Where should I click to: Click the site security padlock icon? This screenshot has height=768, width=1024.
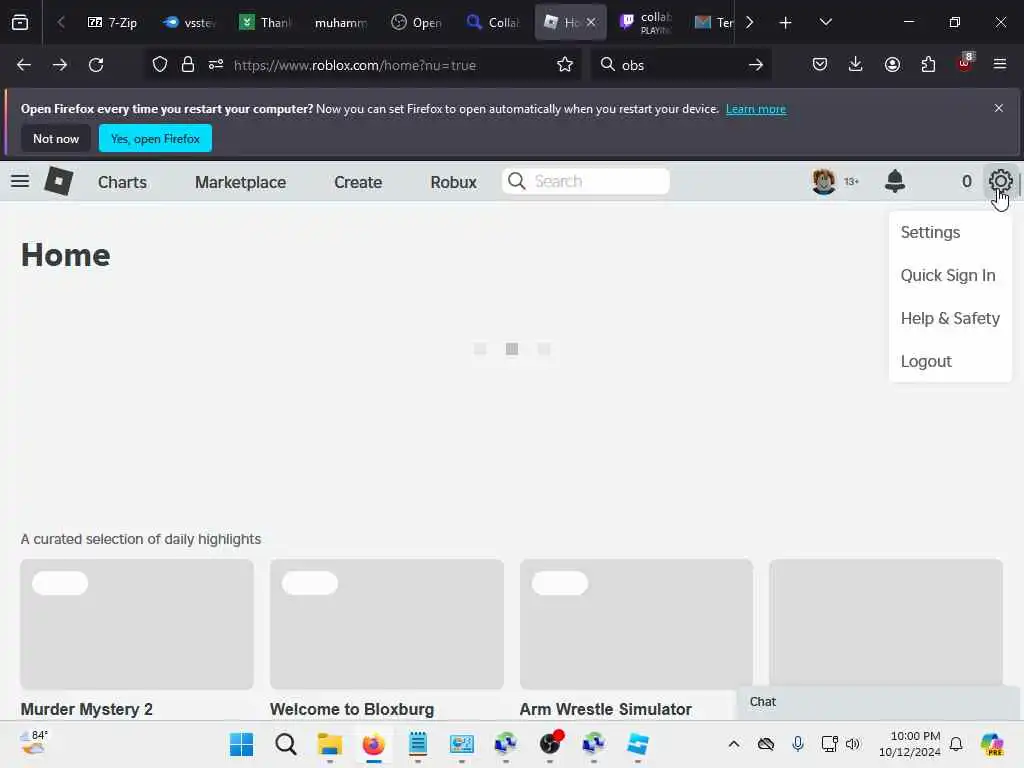click(188, 65)
